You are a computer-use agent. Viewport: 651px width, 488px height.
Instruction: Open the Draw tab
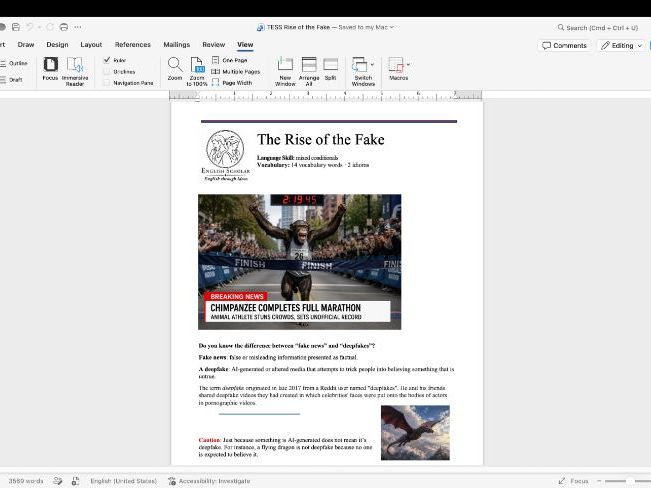pyautogui.click(x=26, y=44)
